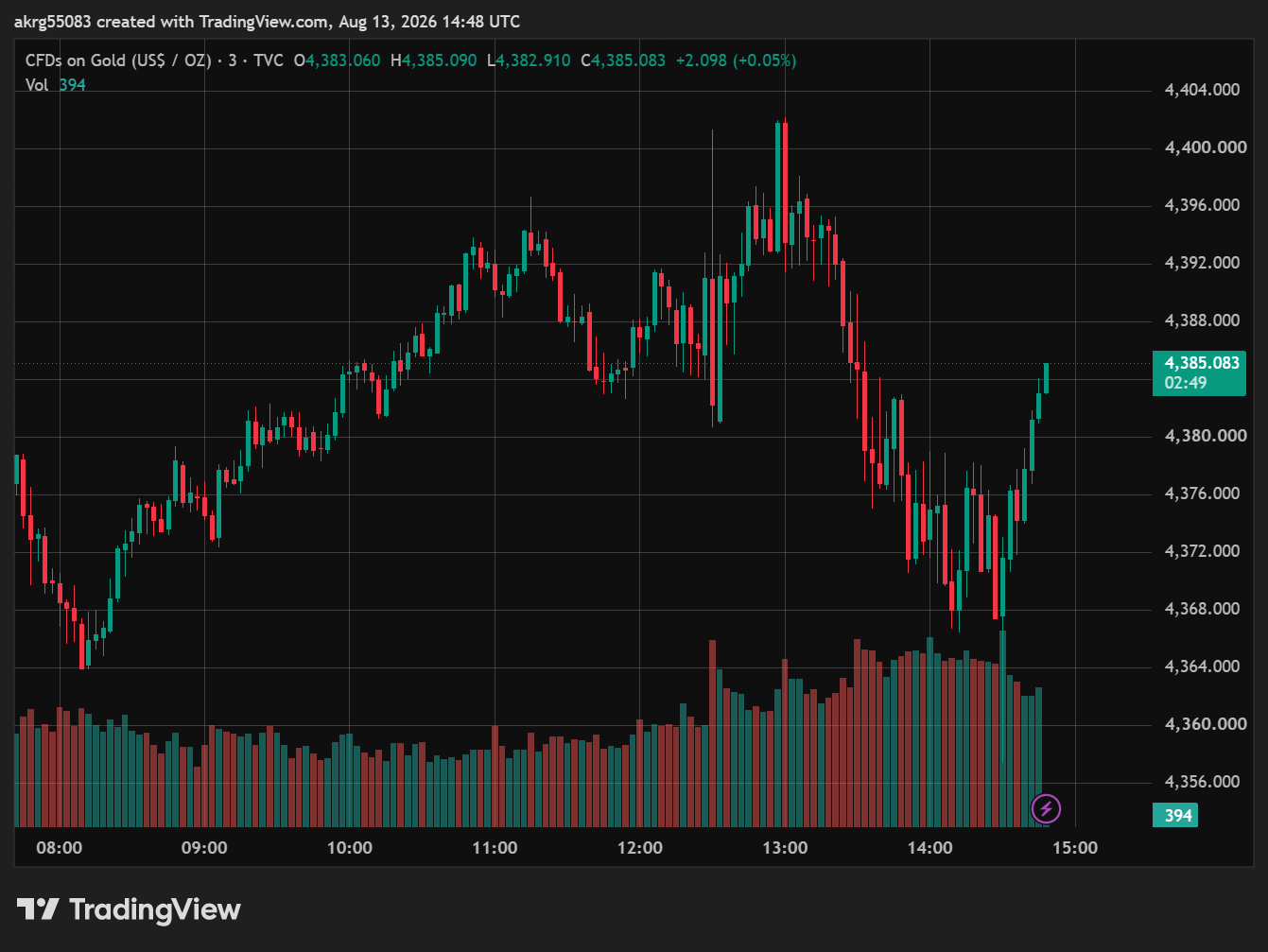Click the 10:00 time axis label
The image size is (1268, 952).
[350, 848]
